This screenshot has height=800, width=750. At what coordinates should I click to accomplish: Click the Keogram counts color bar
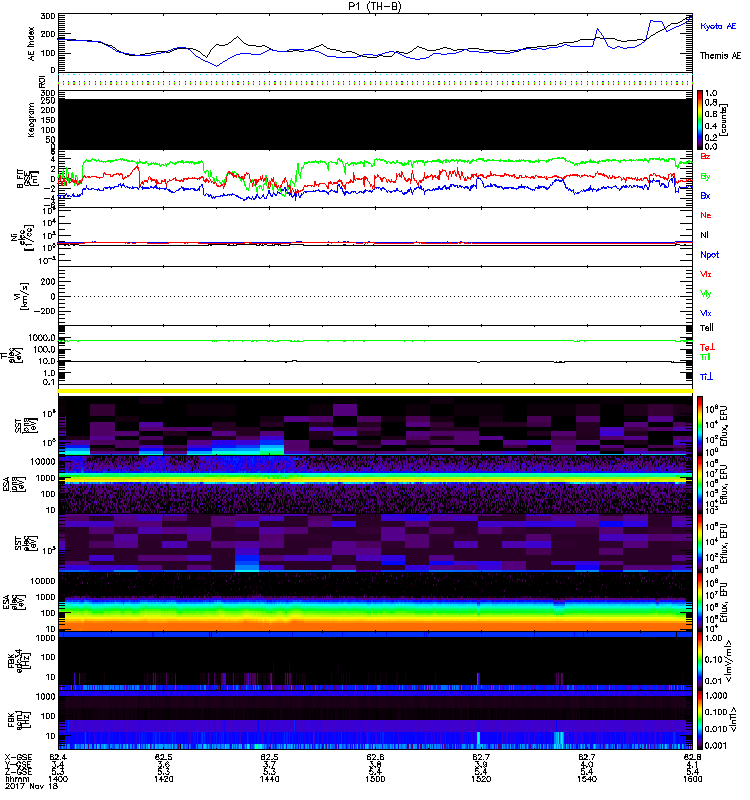click(x=702, y=119)
